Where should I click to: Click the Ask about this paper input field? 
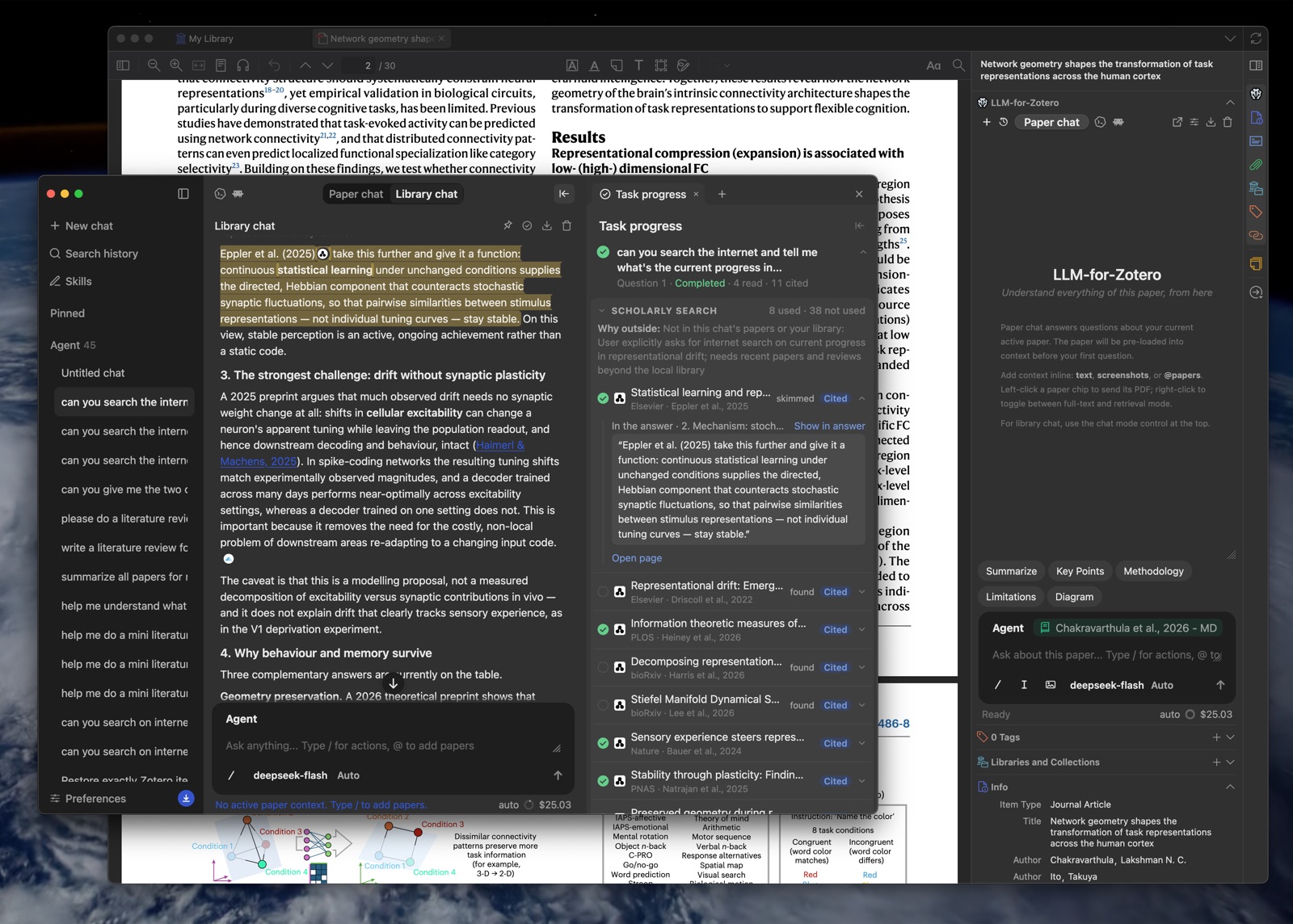click(x=1106, y=655)
